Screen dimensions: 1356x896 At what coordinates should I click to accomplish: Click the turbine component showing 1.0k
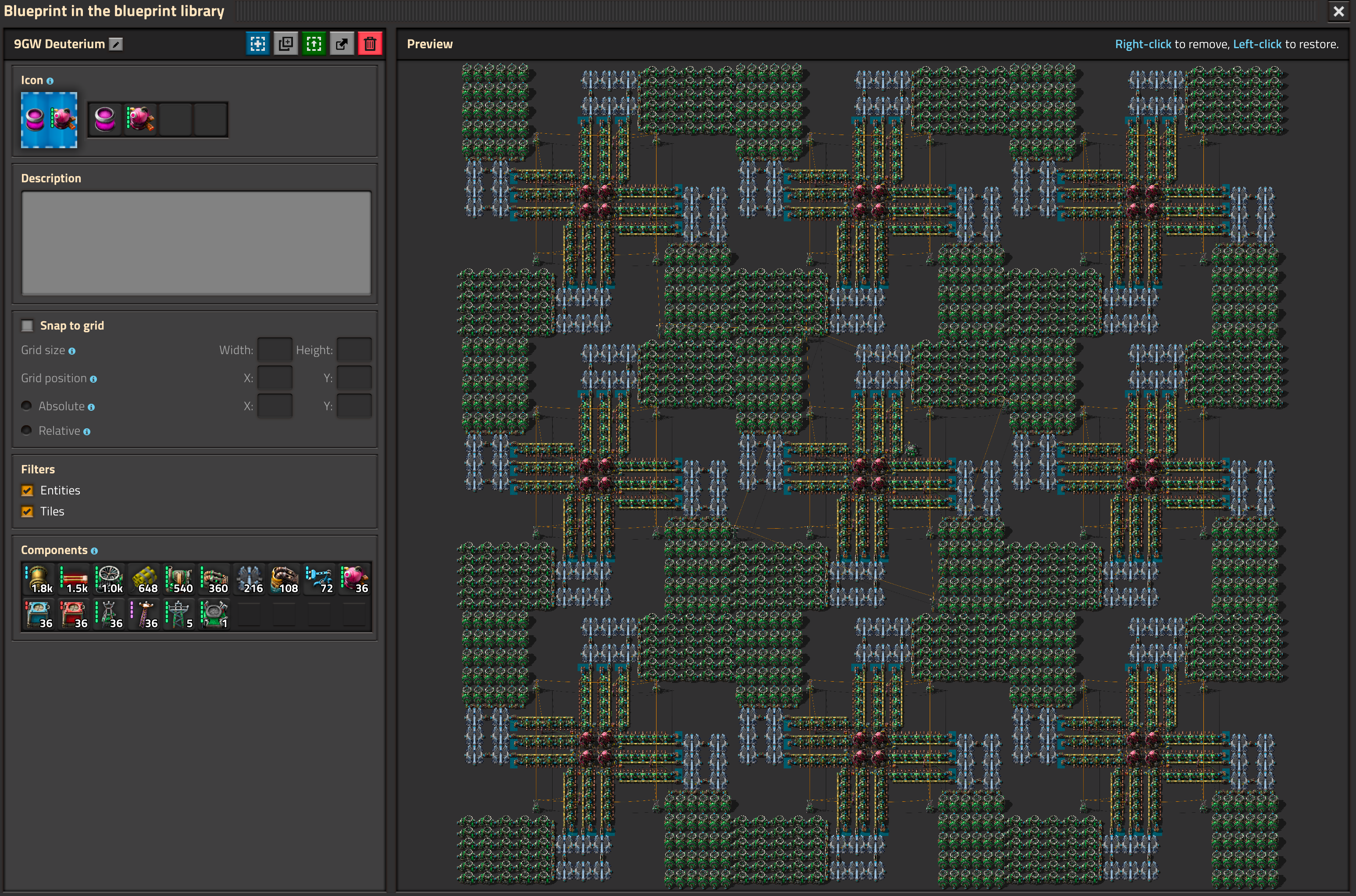click(109, 580)
